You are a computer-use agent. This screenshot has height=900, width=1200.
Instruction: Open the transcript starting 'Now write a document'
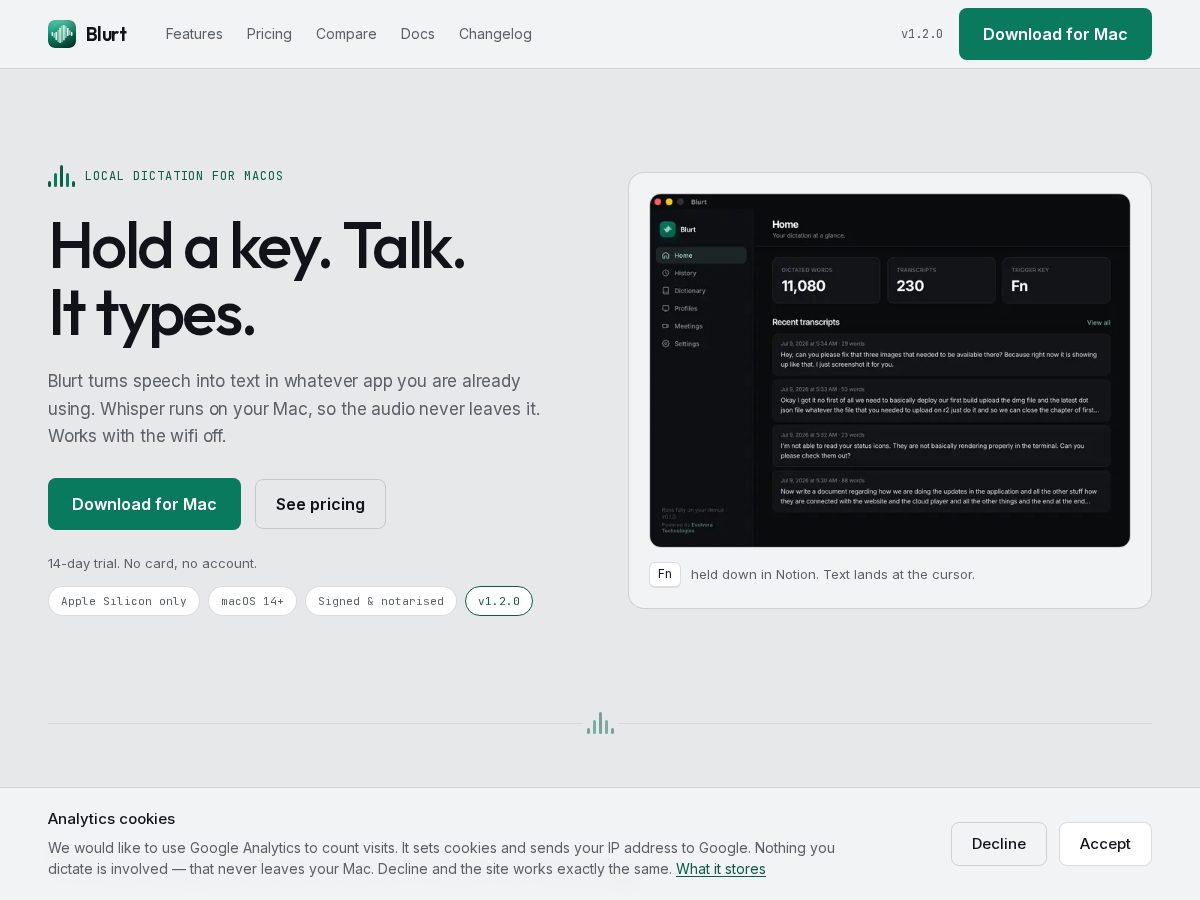coord(941,492)
